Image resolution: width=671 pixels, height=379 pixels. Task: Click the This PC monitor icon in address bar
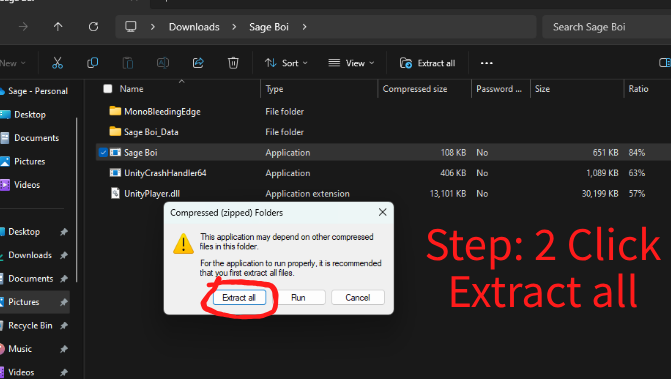pos(131,27)
